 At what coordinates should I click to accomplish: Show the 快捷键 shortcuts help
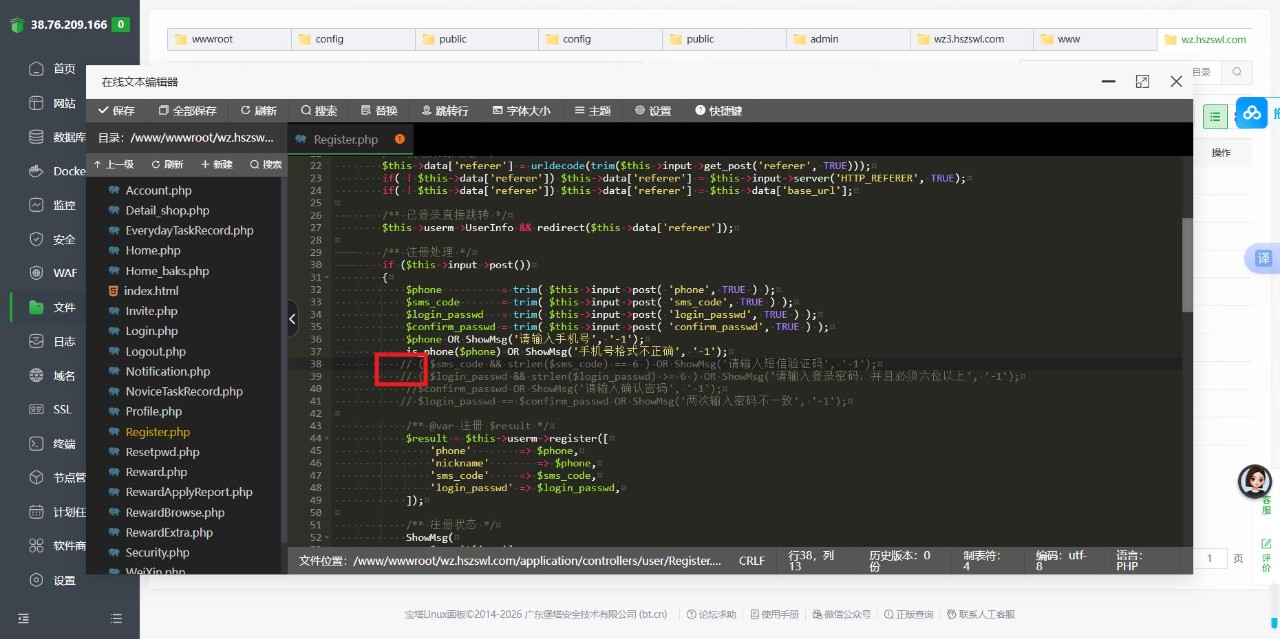718,111
